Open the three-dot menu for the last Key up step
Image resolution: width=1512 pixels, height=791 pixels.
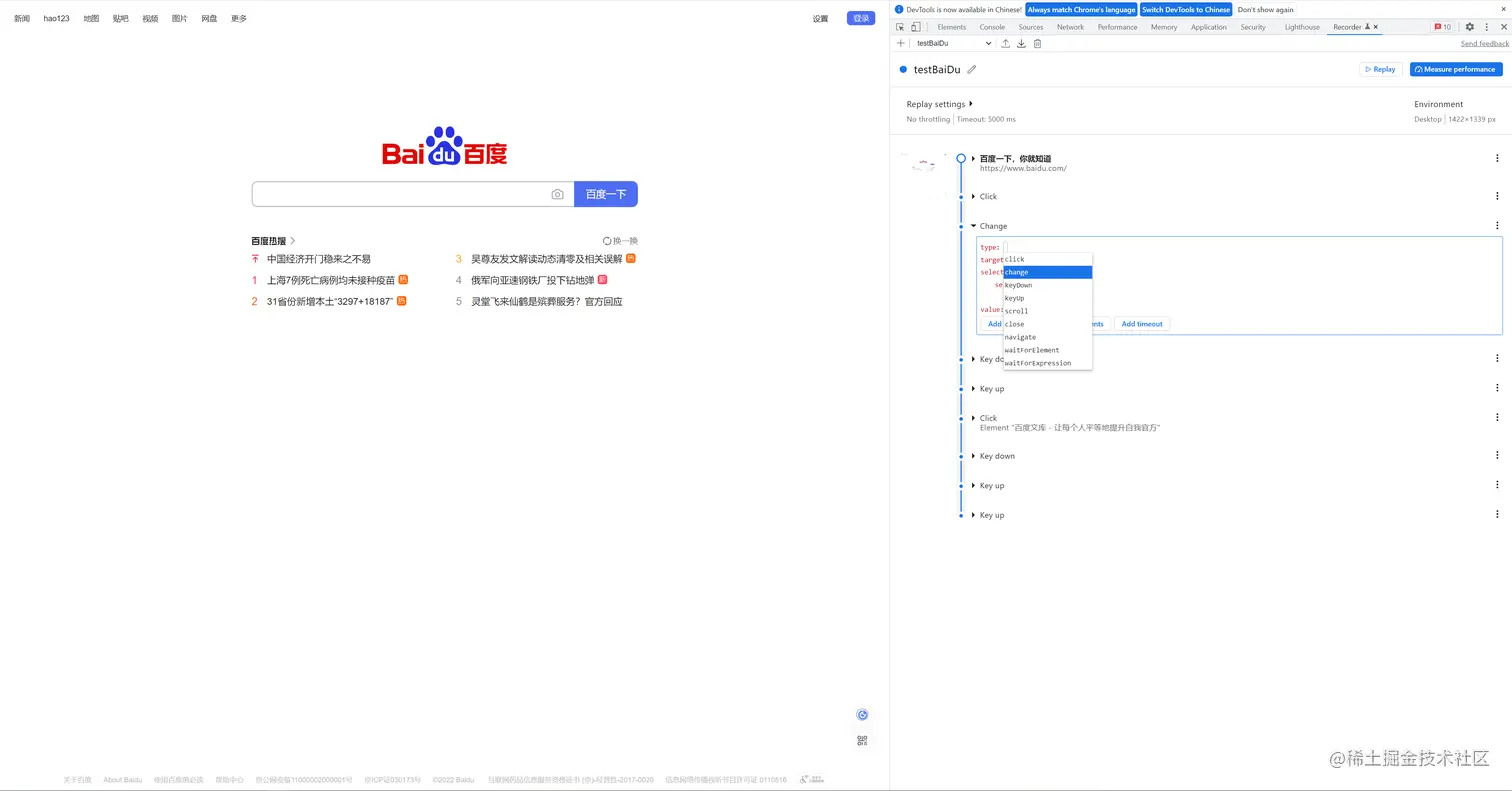pos(1497,515)
